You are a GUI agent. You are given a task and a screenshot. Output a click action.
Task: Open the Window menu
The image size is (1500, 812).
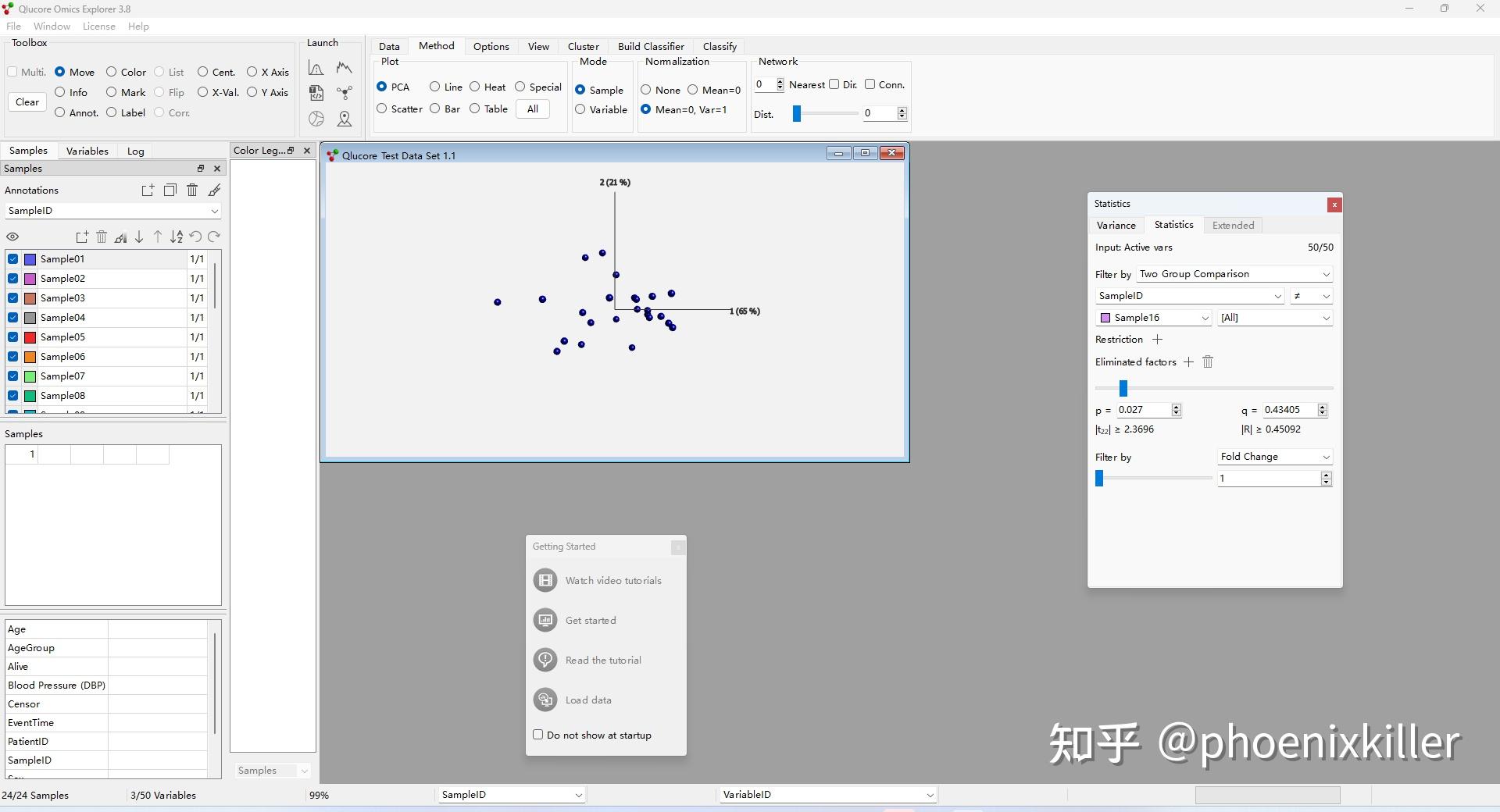click(52, 26)
